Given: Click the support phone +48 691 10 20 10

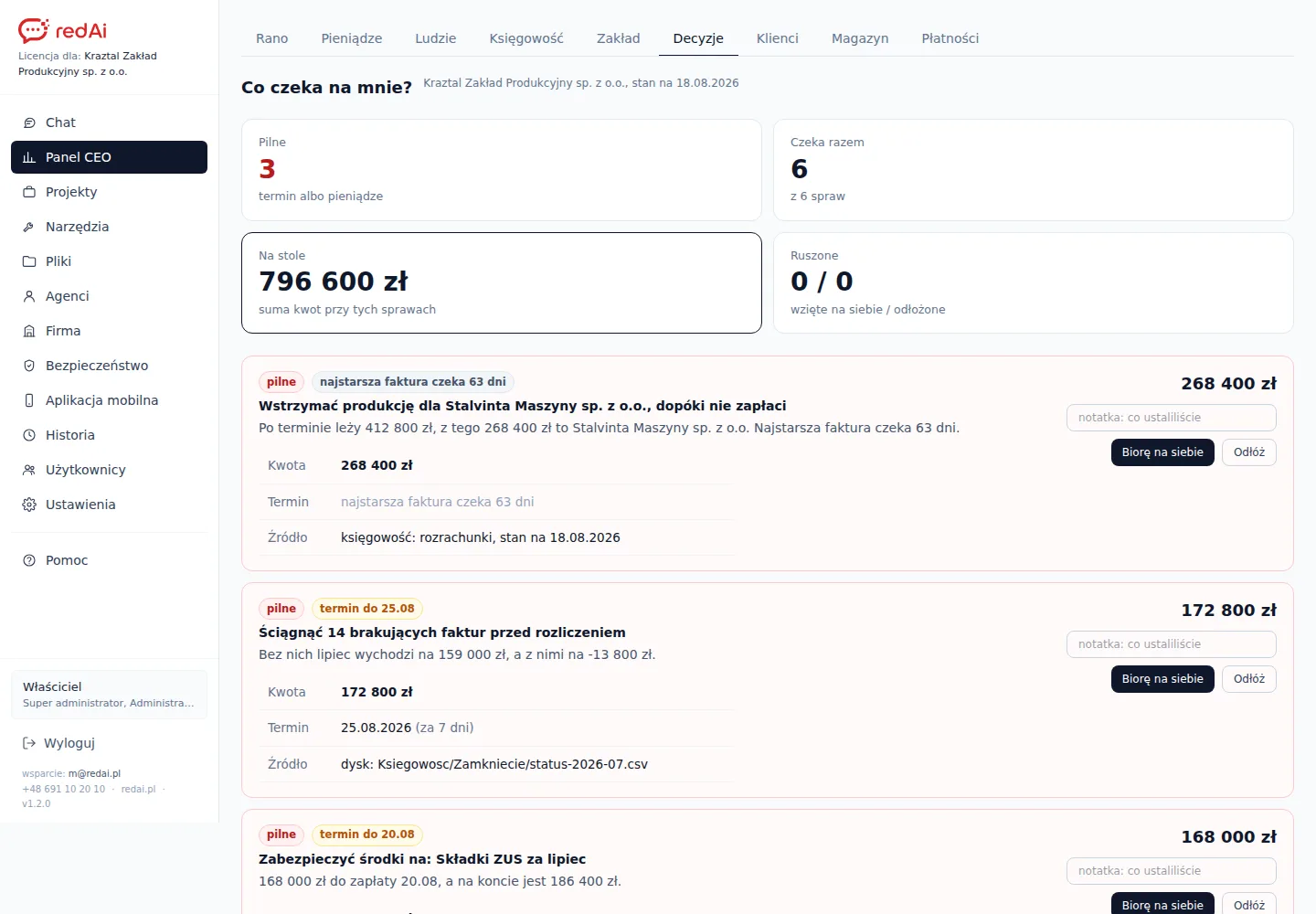Looking at the screenshot, I should coord(64,789).
